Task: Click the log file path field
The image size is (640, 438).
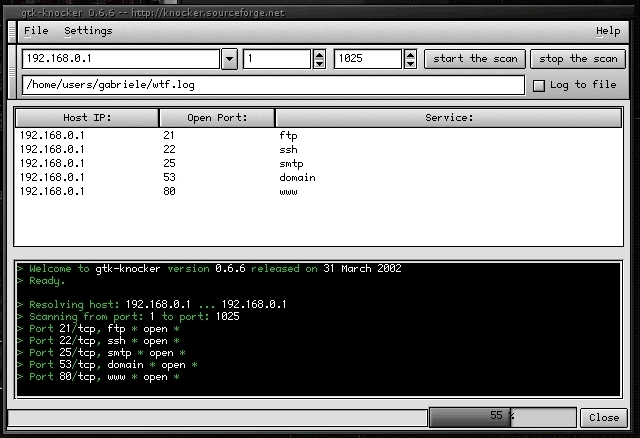Action: [270, 85]
